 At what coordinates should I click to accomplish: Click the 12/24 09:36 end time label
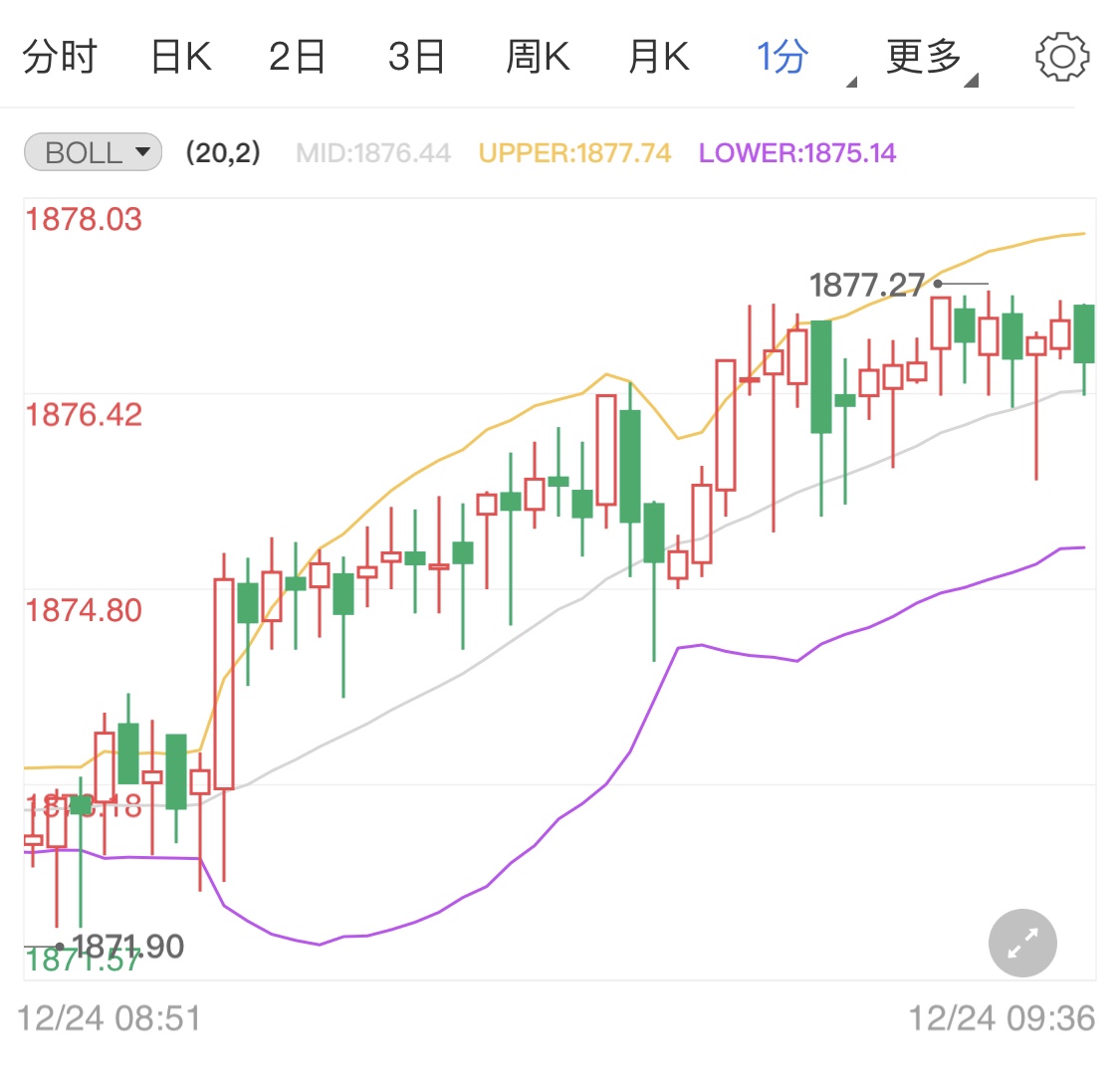coord(1002,1018)
